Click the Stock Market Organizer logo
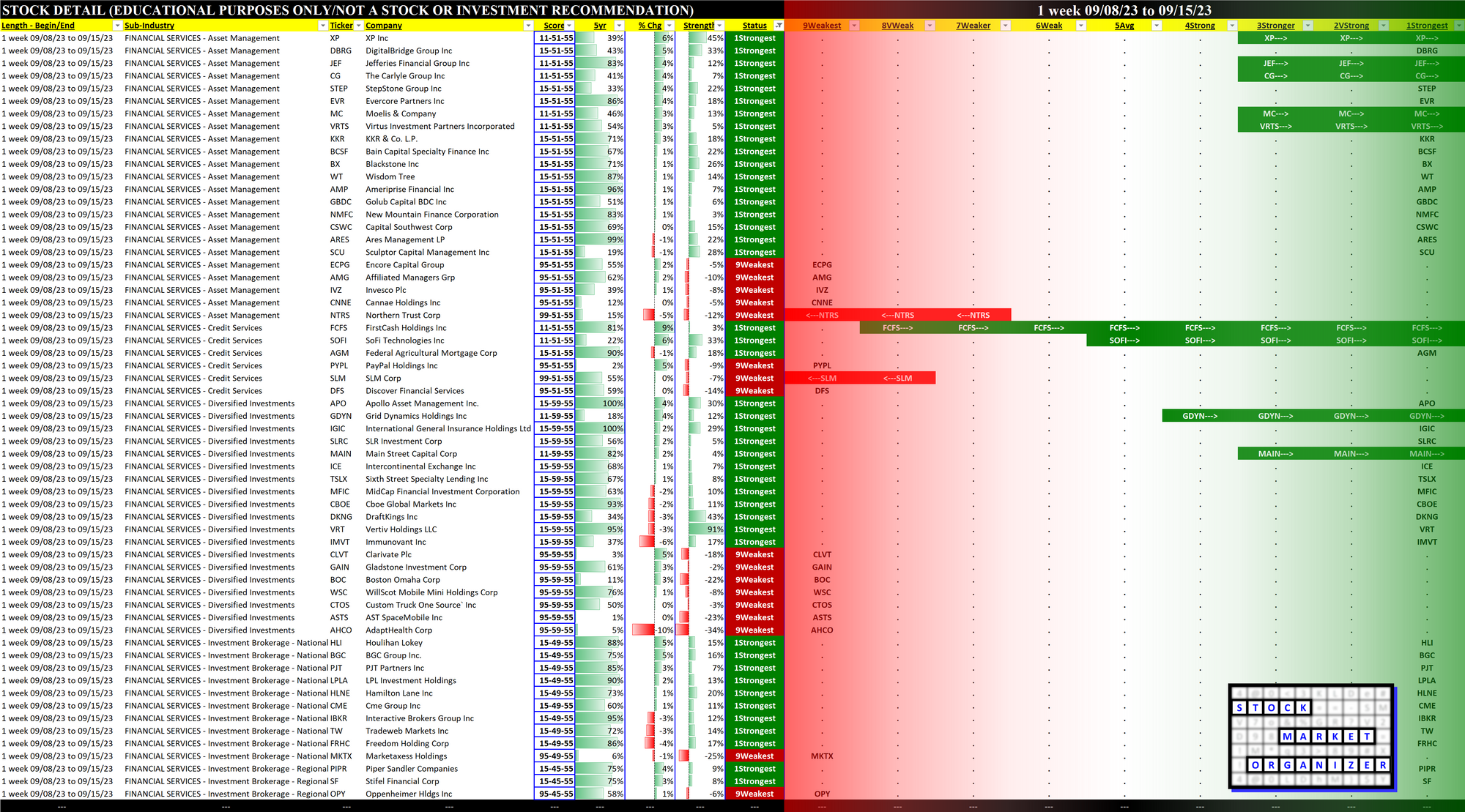Image resolution: width=1465 pixels, height=812 pixels. [1311, 737]
